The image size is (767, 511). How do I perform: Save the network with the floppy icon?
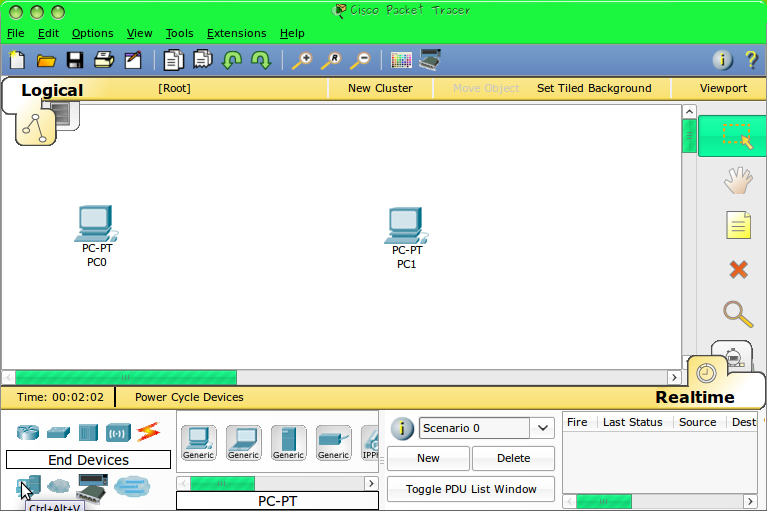click(x=75, y=60)
